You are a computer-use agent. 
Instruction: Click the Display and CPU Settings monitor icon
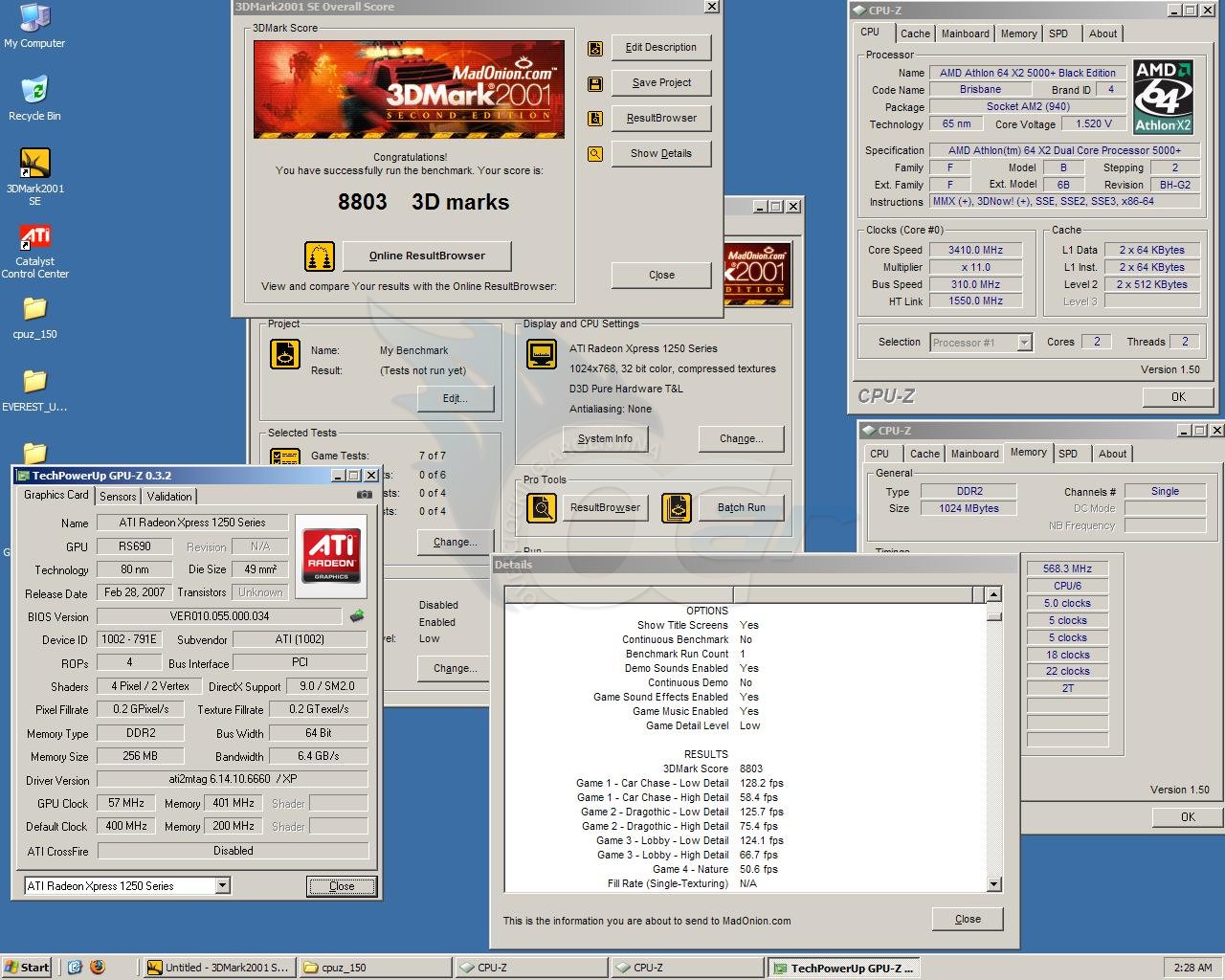(x=542, y=354)
